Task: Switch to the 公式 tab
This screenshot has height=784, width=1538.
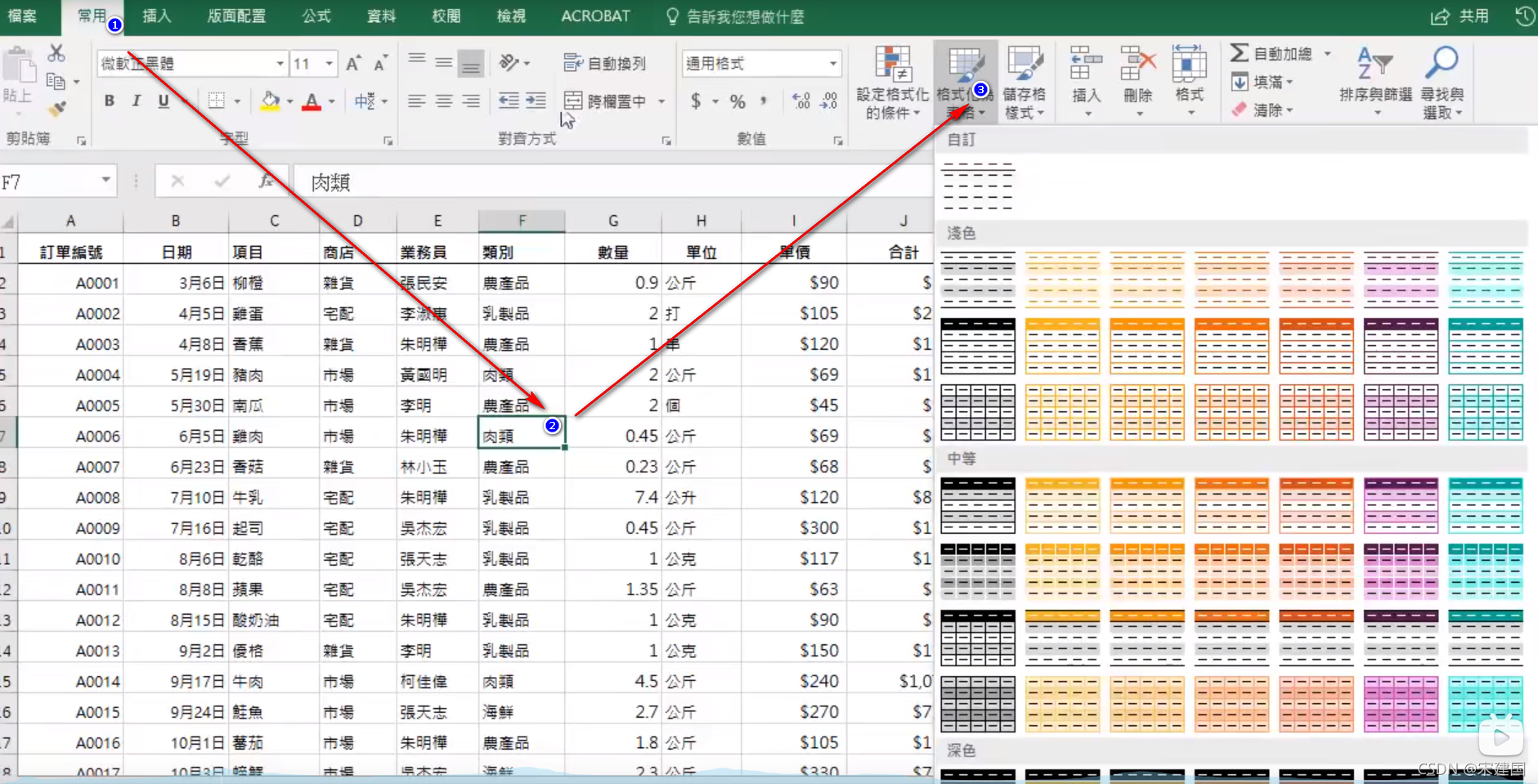Action: tap(316, 16)
